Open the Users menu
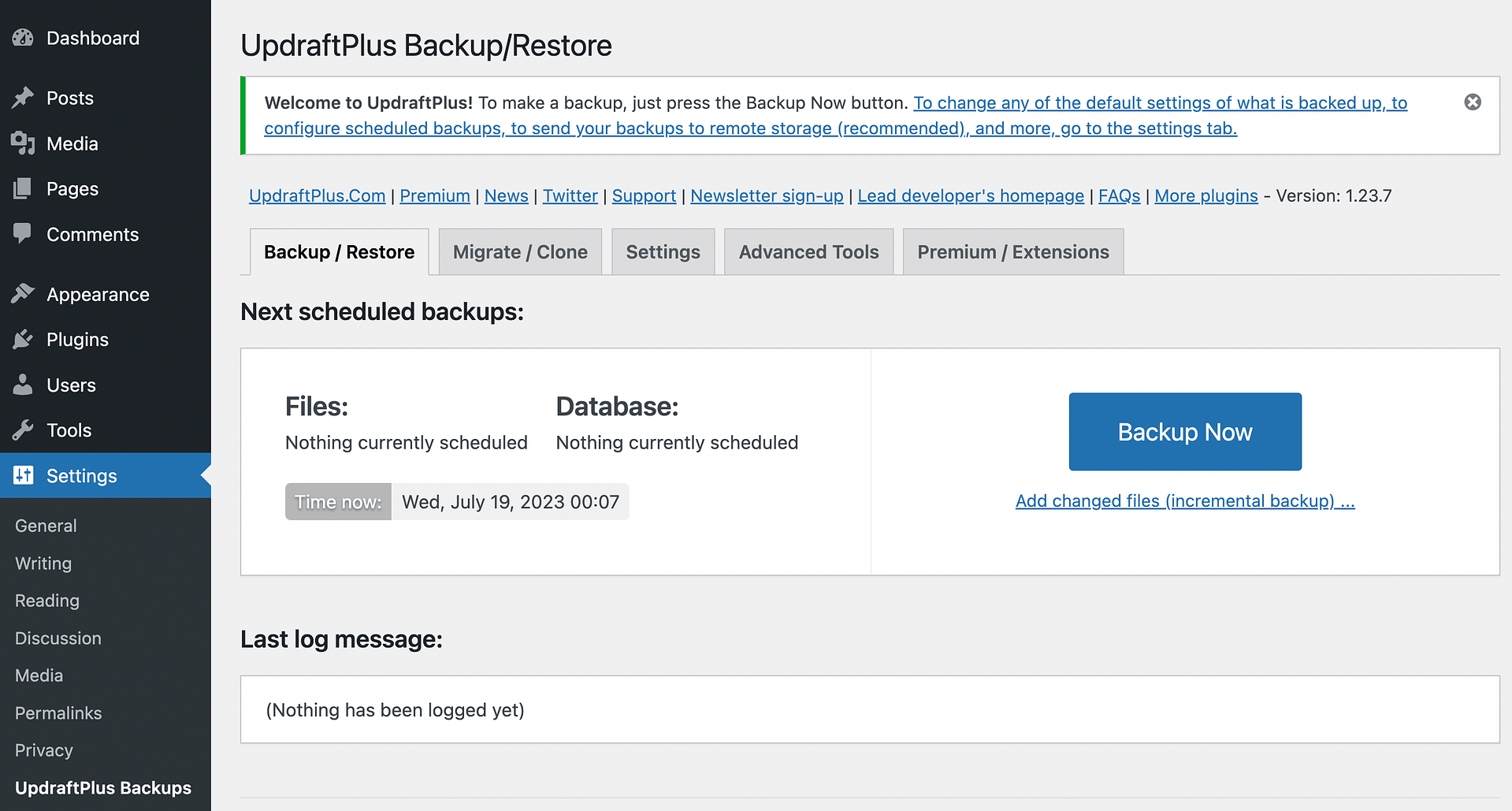1512x811 pixels. [x=71, y=385]
